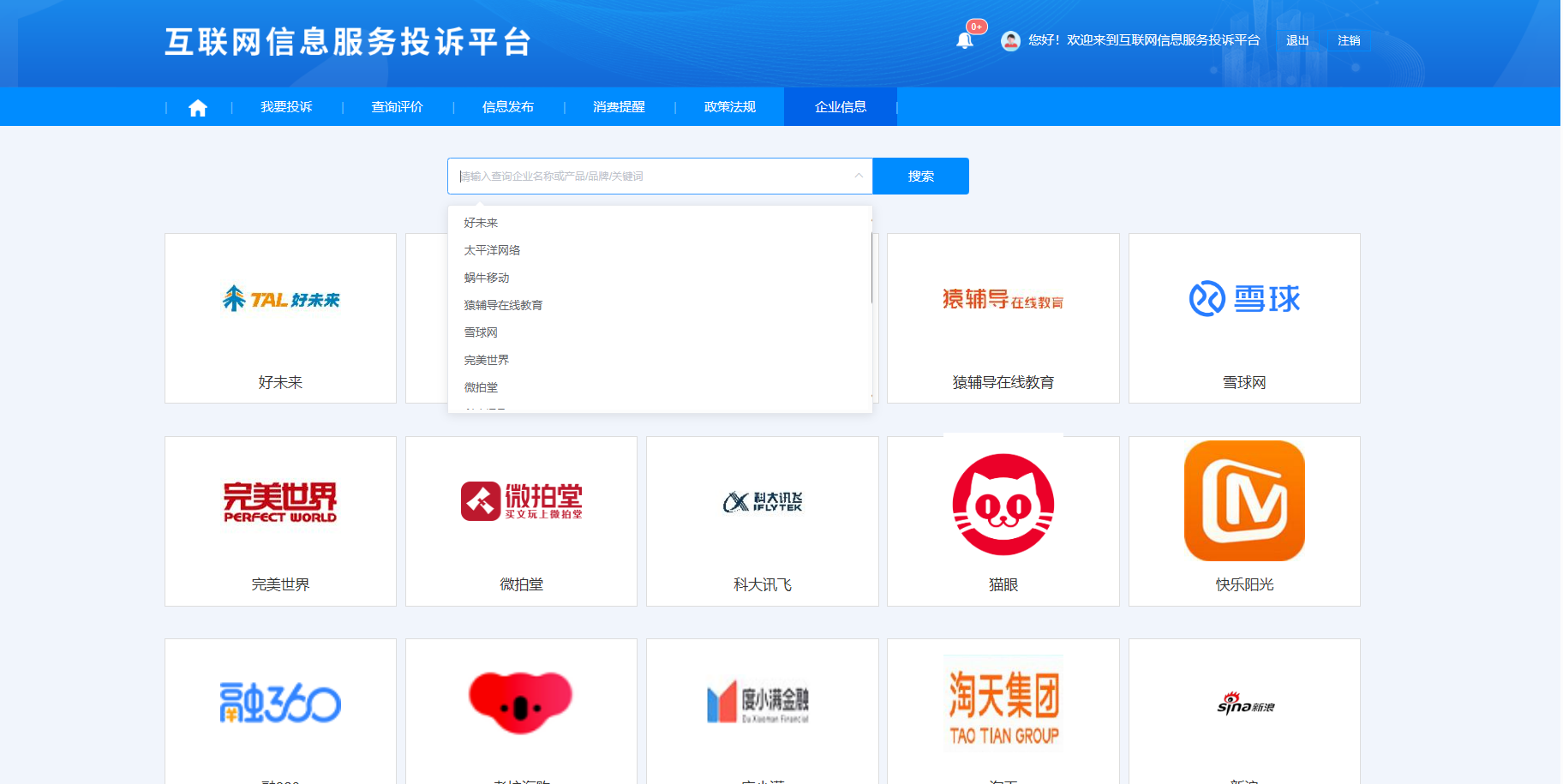
Task: Open the 我要投诉 menu
Action: click(286, 107)
